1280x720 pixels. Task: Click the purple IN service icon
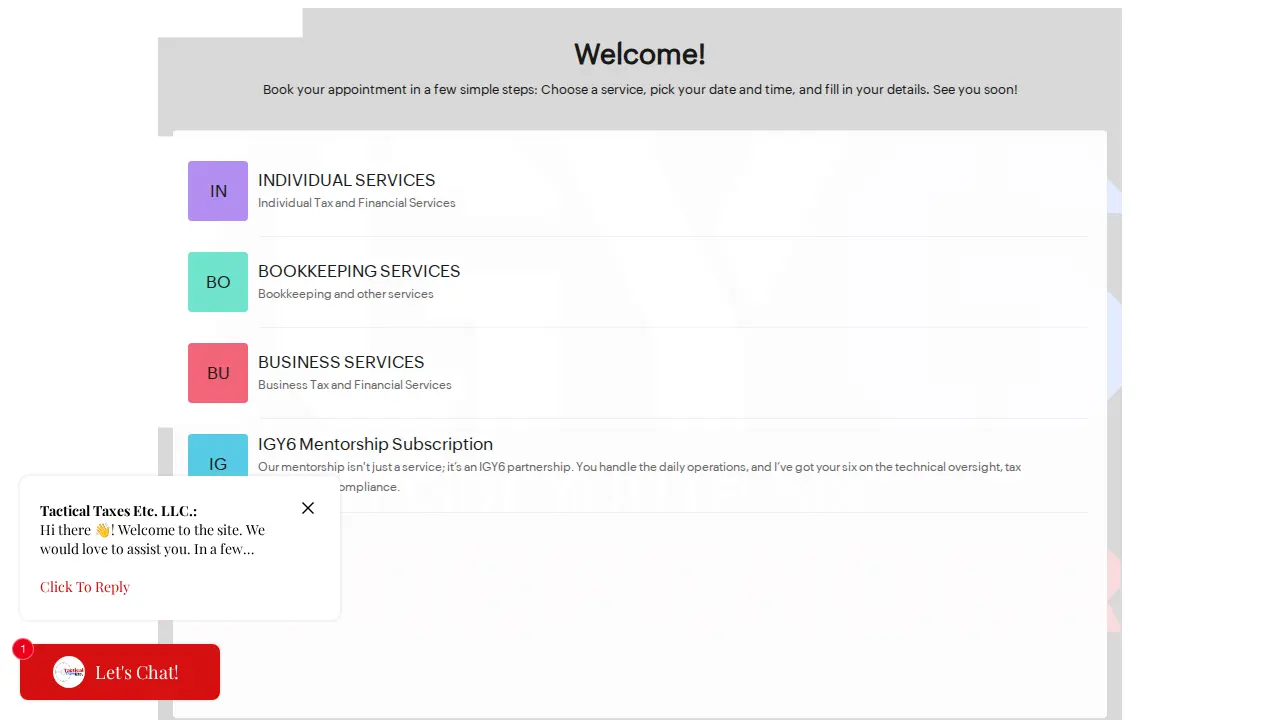[218, 191]
